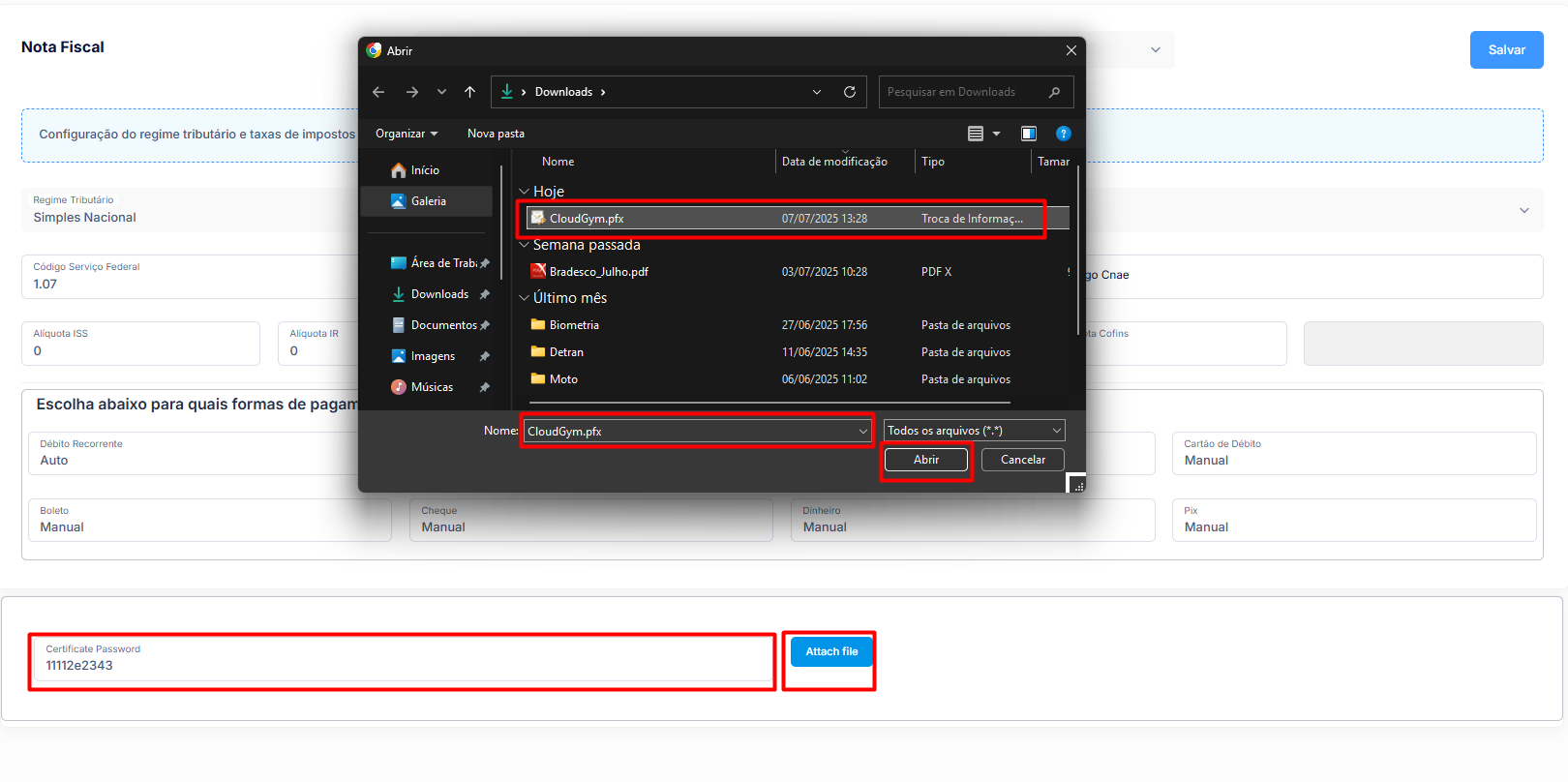Click the Attach file button
Screen dimensions: 1568x782
[831, 651]
